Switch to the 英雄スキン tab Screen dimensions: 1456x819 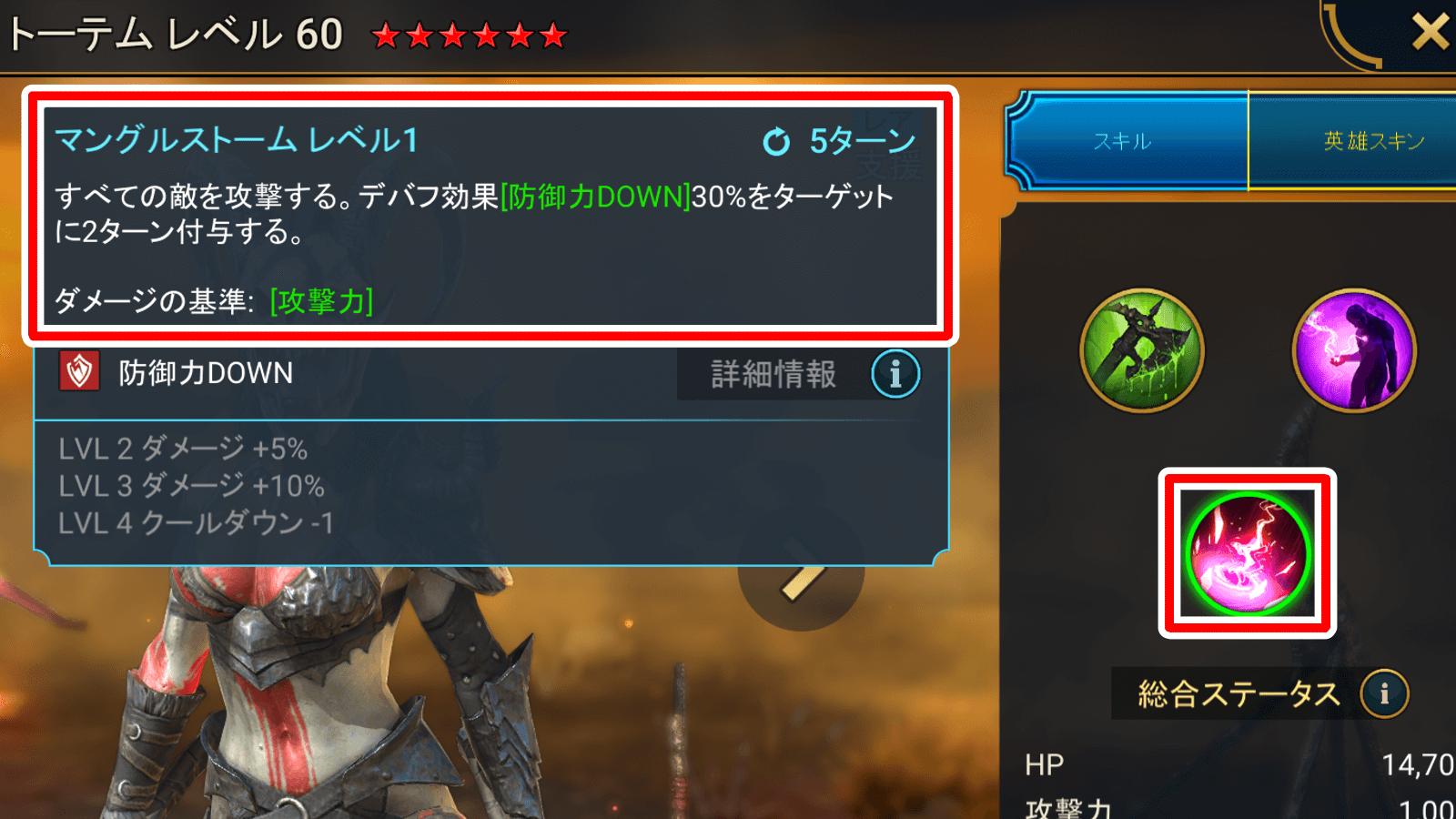tap(1354, 141)
